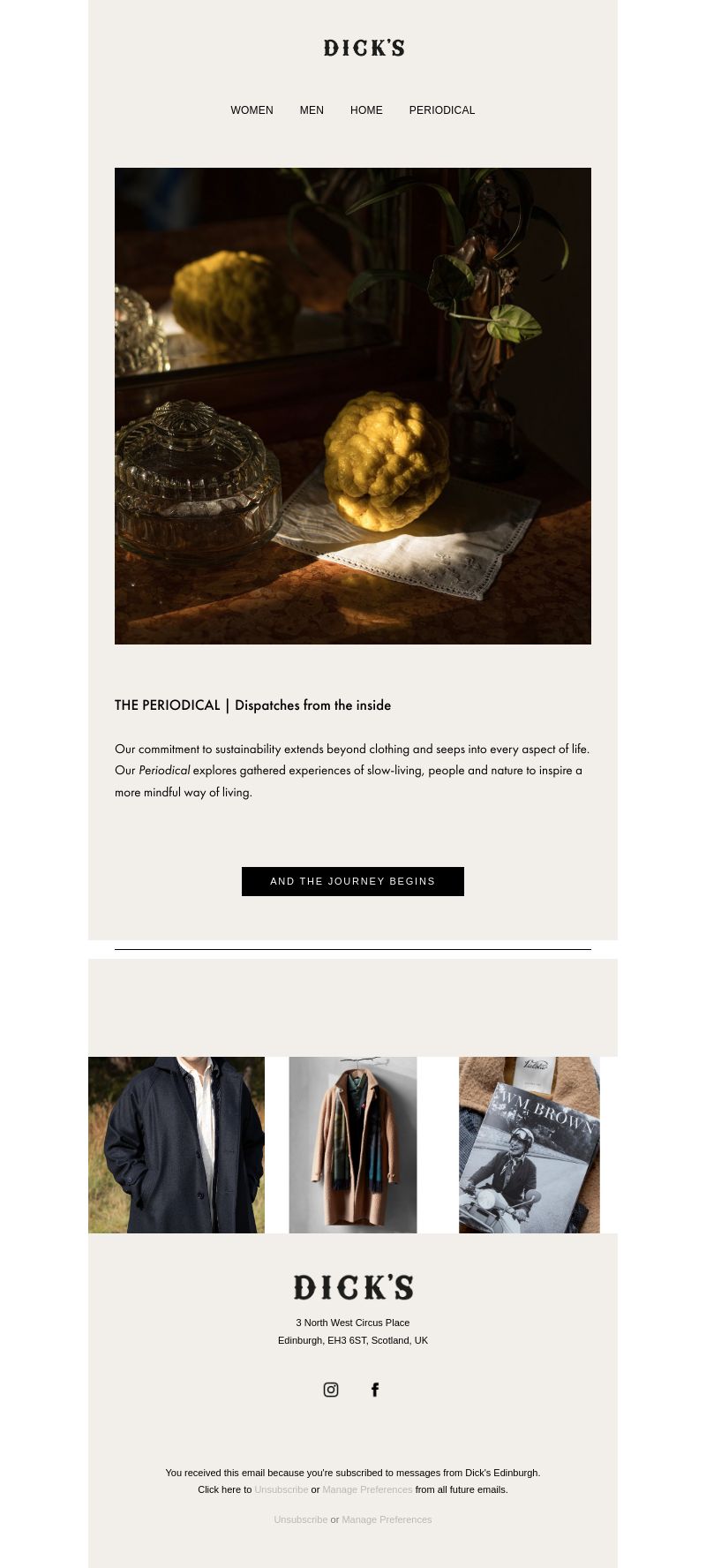Image resolution: width=706 pixels, height=1568 pixels.
Task: Open the navy coat product image
Action: (x=176, y=1145)
